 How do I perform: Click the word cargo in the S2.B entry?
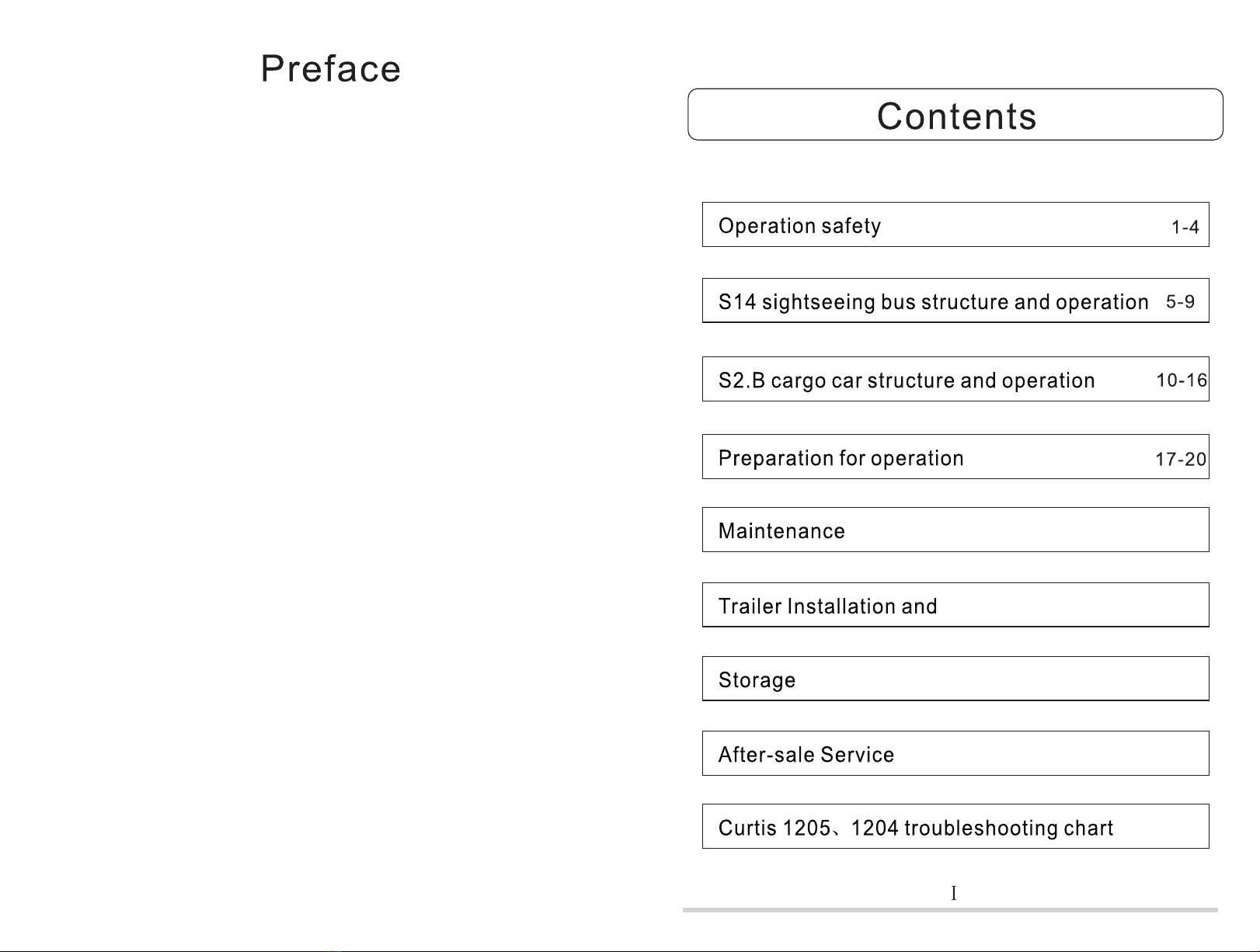[798, 381]
